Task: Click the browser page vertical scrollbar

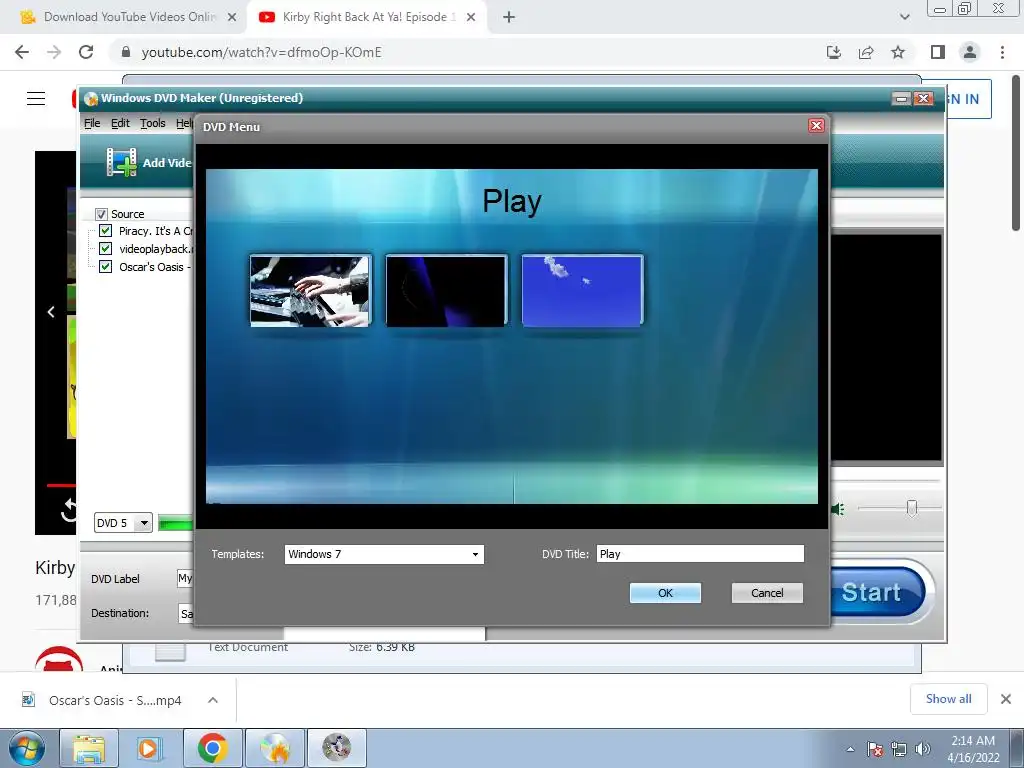Action: tap(1016, 152)
